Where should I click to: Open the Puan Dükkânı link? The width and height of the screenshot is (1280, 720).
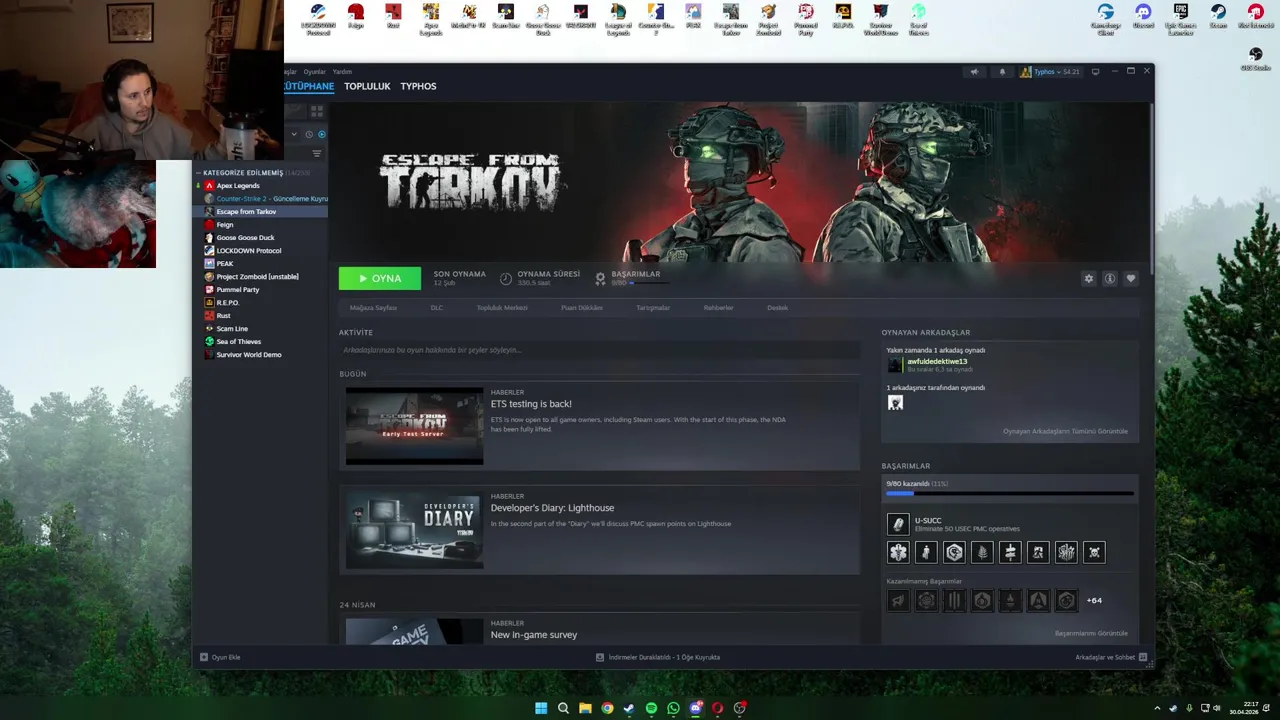pos(582,308)
